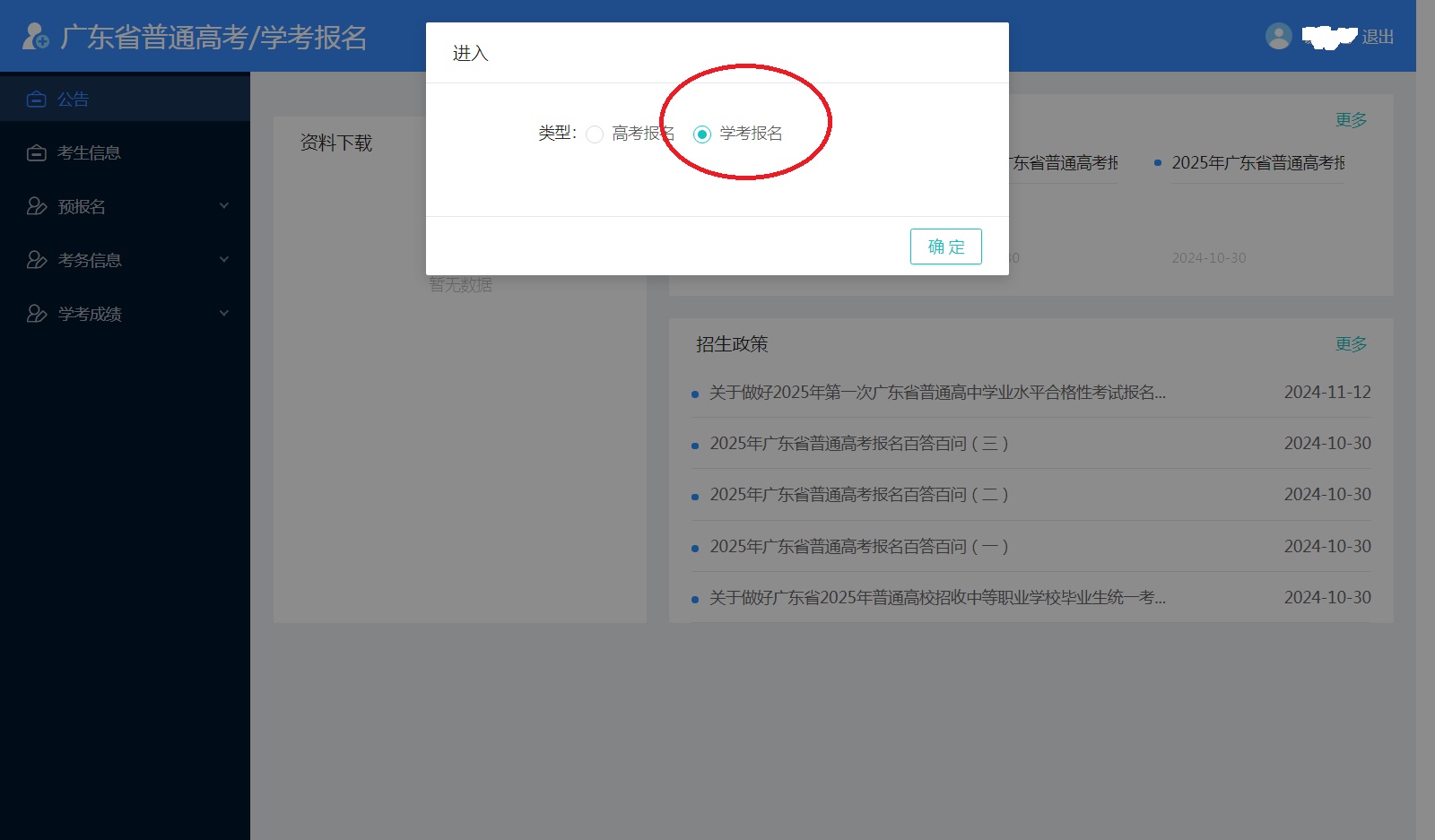
Task: Confirm the dialog with 确定 button
Action: click(946, 247)
